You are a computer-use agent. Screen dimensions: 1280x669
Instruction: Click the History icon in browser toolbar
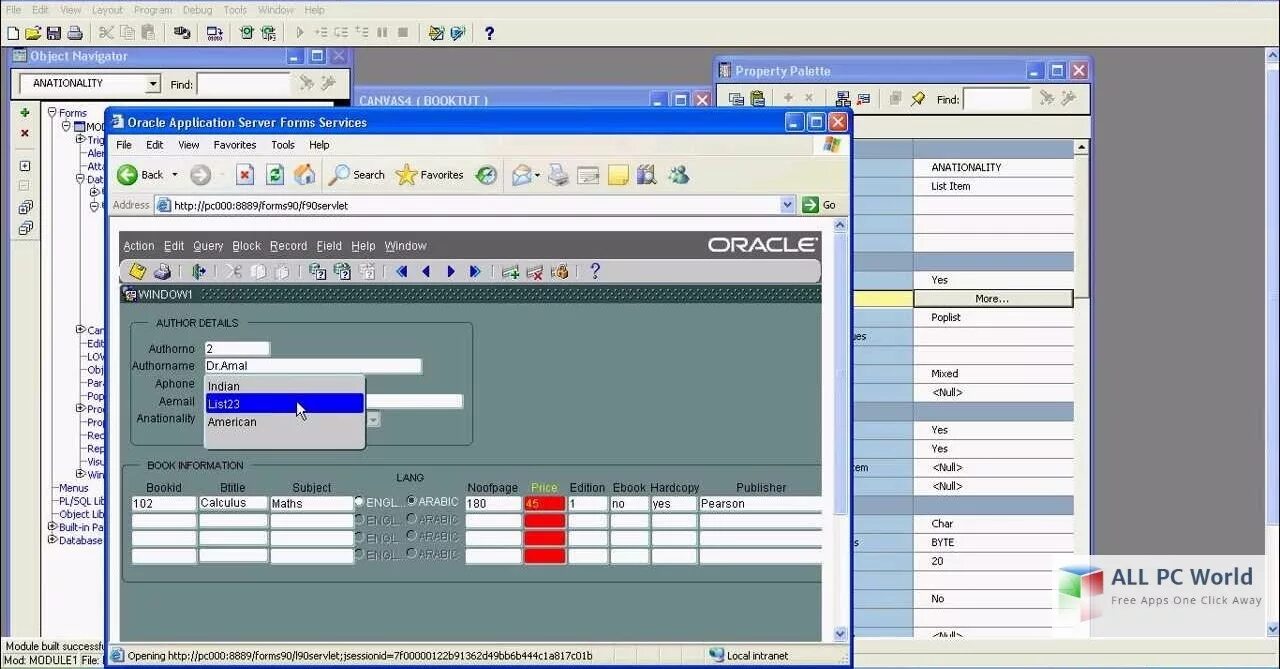[486, 175]
